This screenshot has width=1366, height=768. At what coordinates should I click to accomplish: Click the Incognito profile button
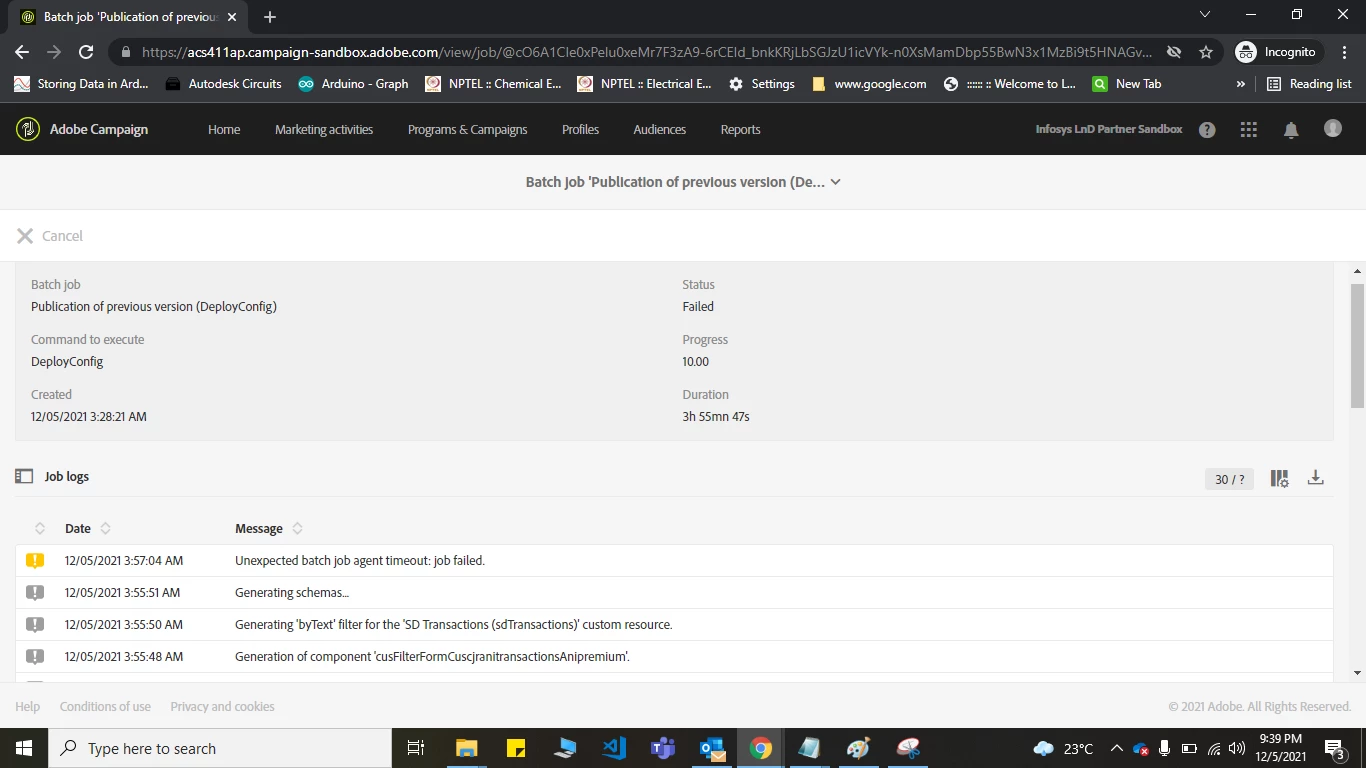point(1279,52)
